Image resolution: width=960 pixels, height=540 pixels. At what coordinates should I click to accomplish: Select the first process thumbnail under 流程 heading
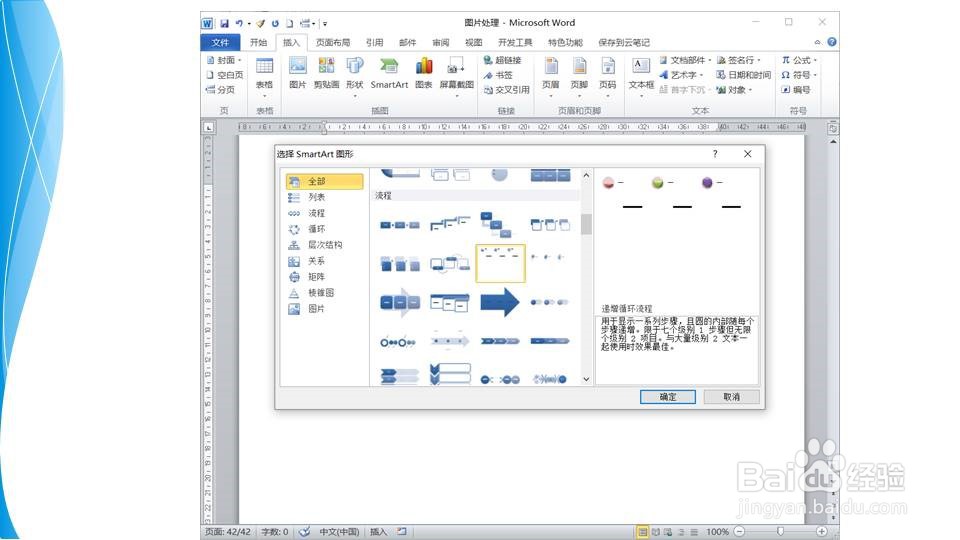[x=400, y=225]
